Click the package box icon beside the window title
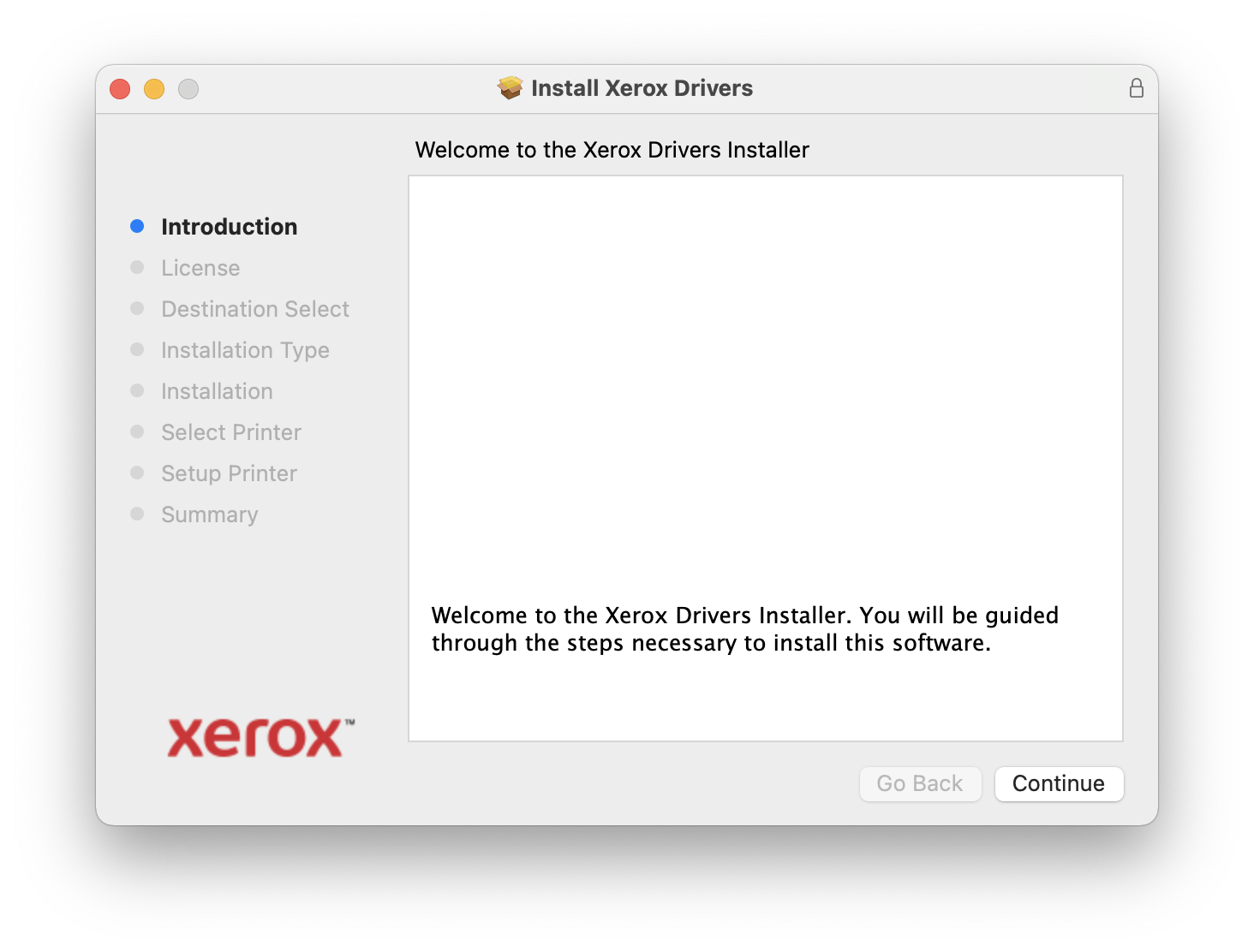1254x952 pixels. click(x=511, y=88)
